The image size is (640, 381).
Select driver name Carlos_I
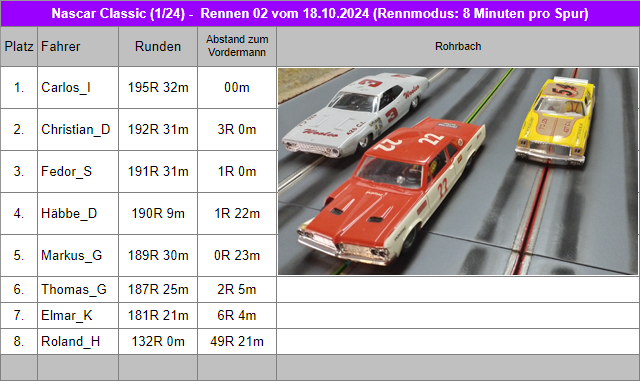66,87
